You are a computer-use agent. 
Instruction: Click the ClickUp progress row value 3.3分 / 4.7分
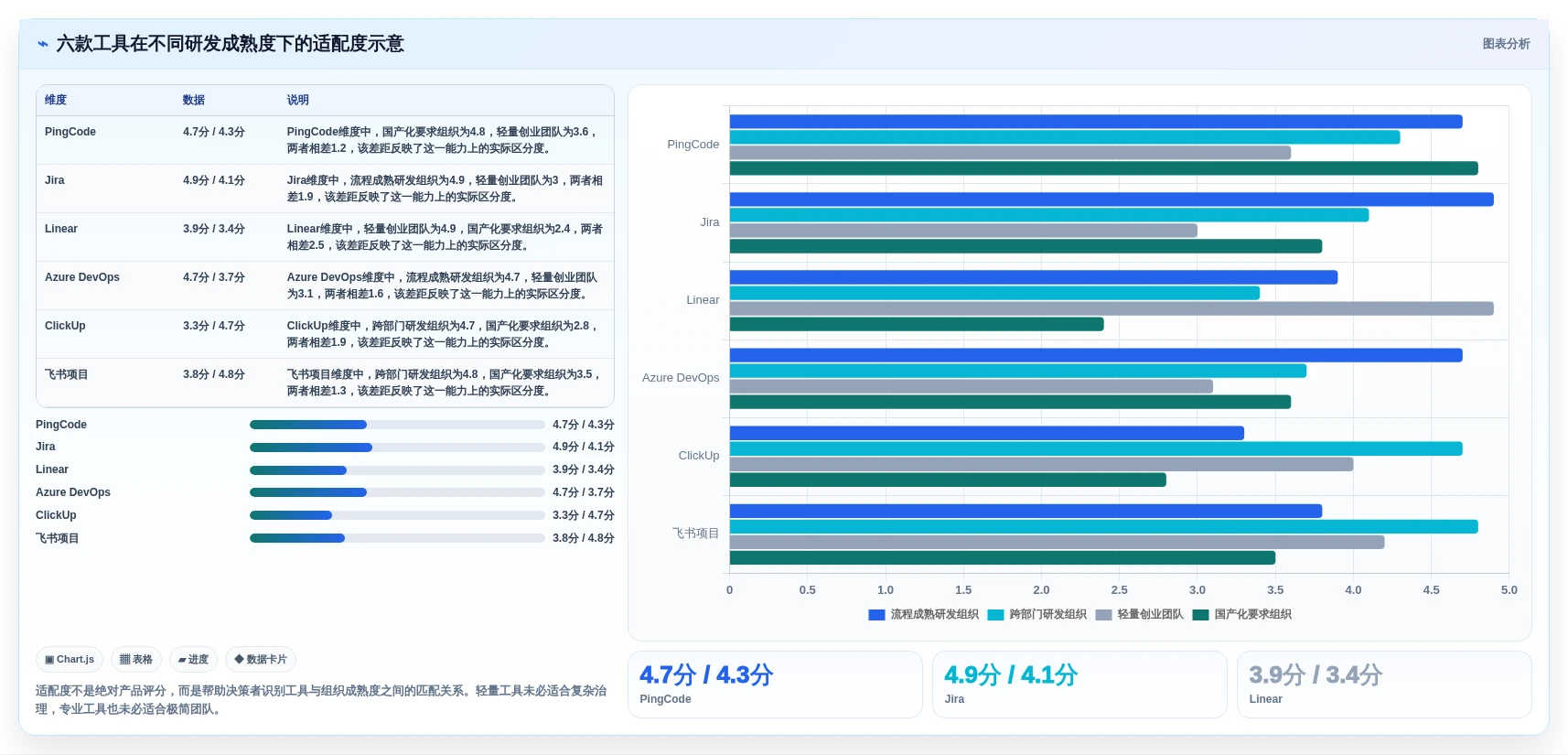pos(584,515)
